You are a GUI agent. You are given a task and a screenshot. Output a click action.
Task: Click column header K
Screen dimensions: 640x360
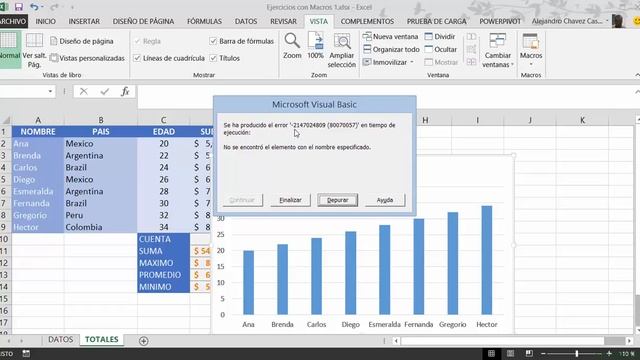tap(582, 120)
